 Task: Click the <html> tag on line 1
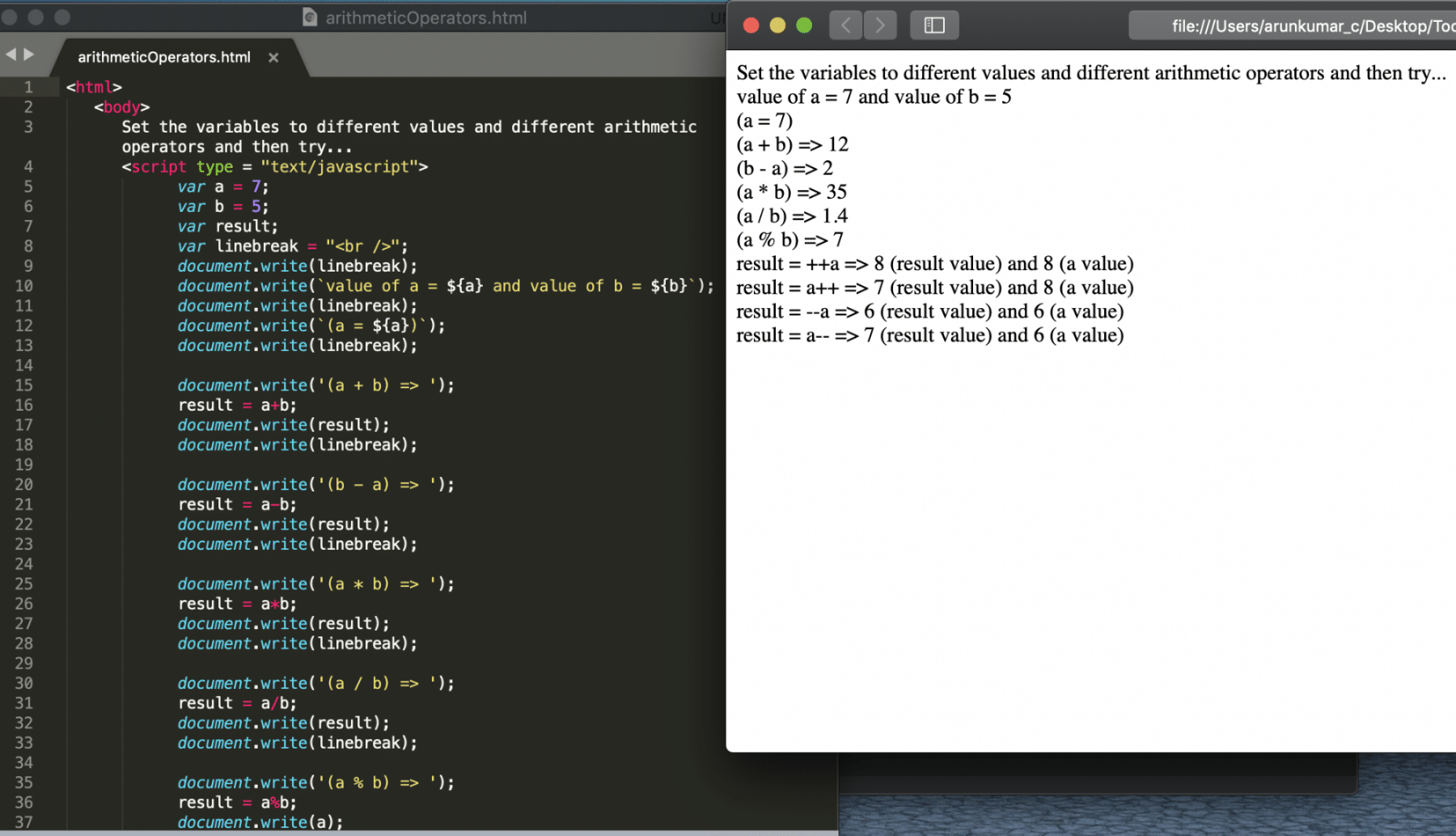93,87
